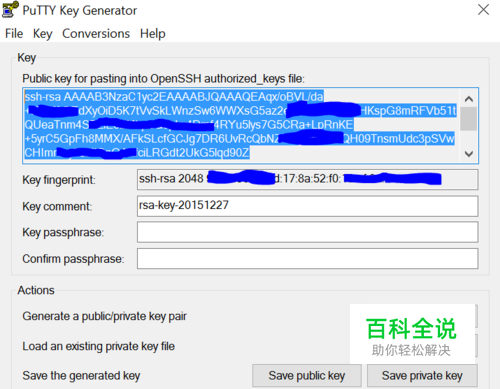This screenshot has width=500, height=389.
Task: Click the PuTTY Key Generator title bar icon
Action: 10,9
